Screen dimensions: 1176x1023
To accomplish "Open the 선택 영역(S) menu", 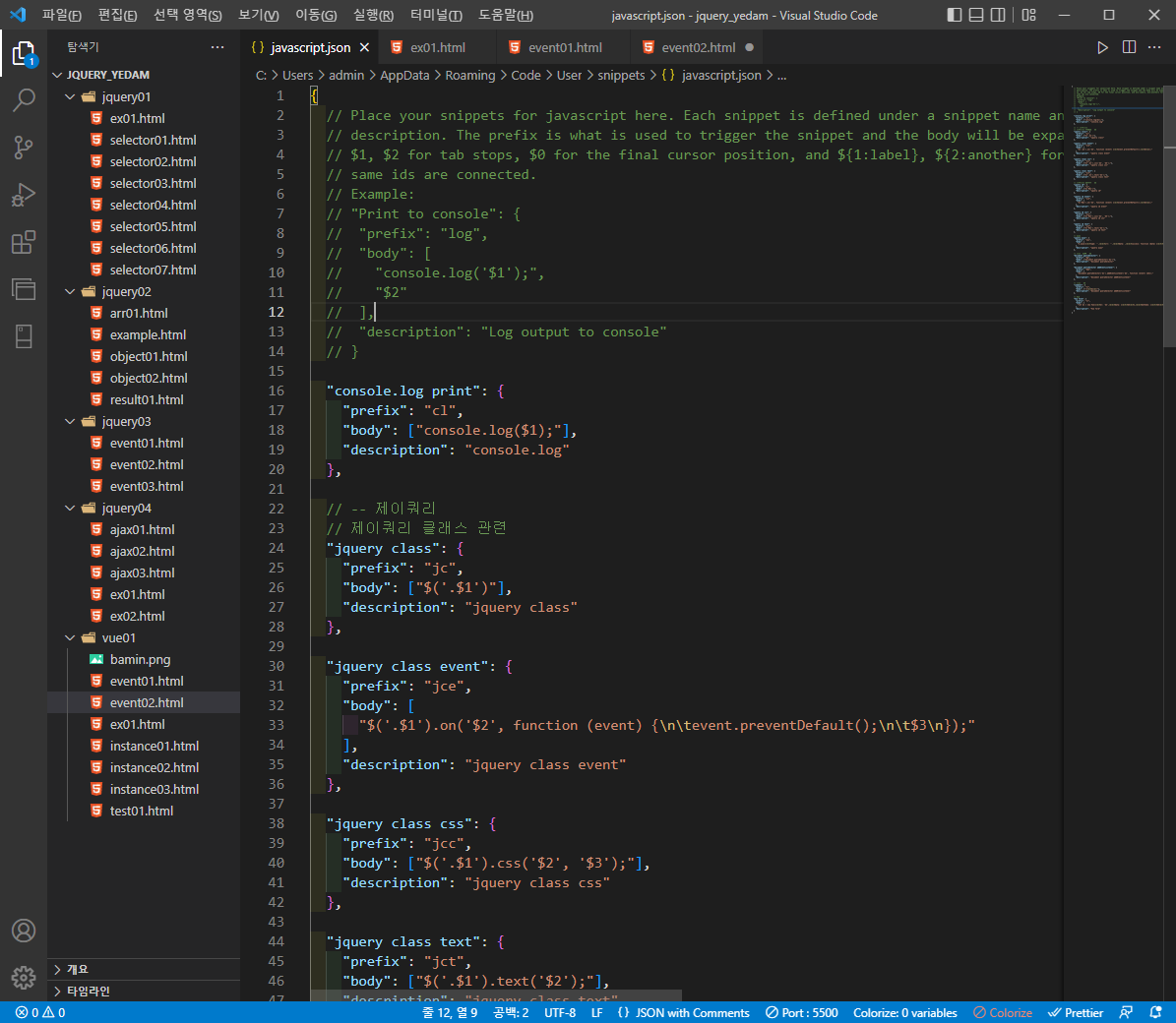I will pyautogui.click(x=188, y=15).
